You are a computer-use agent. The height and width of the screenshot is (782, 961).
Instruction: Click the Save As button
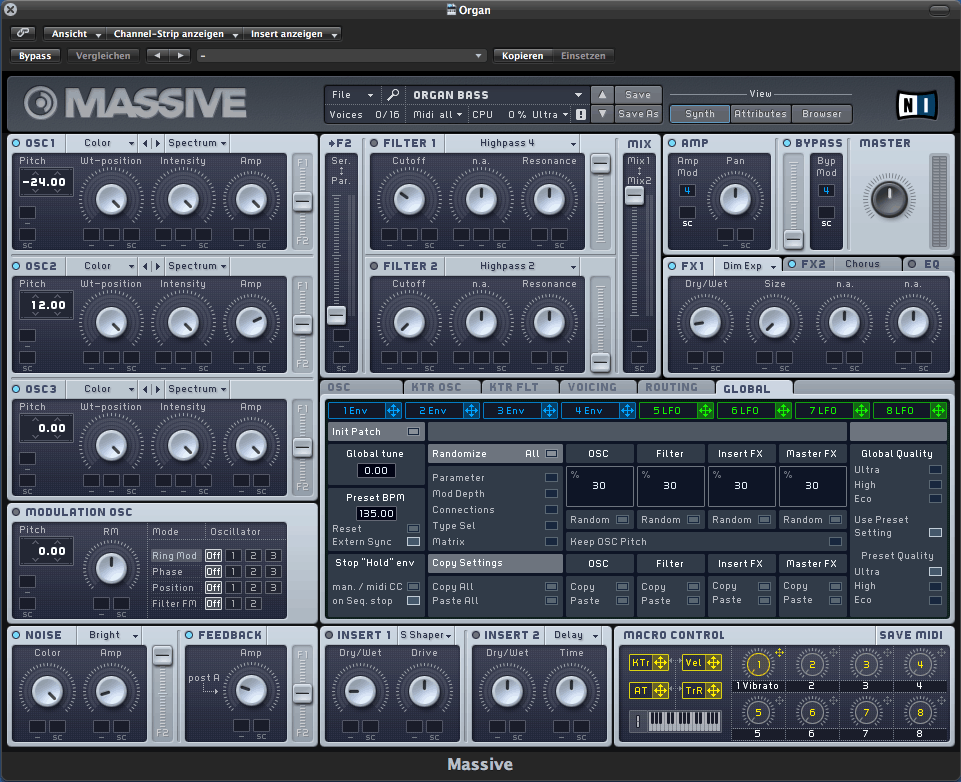tap(638, 114)
